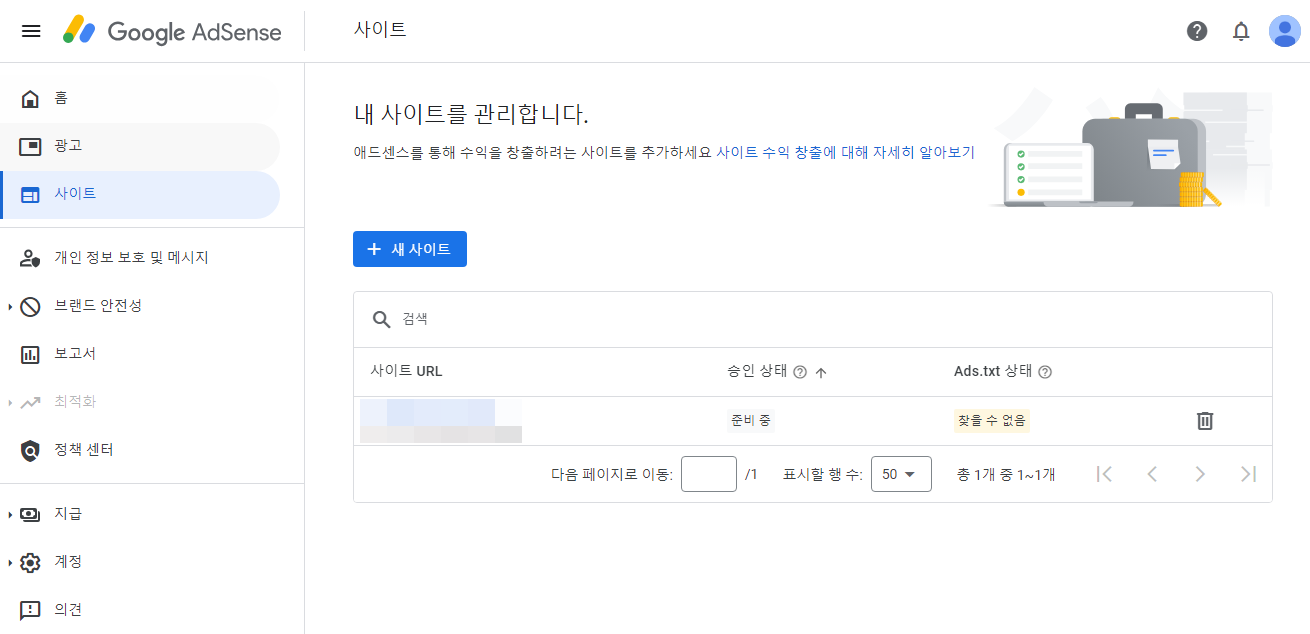Screen dimensions: 1310x634
Task: Open the notification bell
Action: [x=1241, y=31]
